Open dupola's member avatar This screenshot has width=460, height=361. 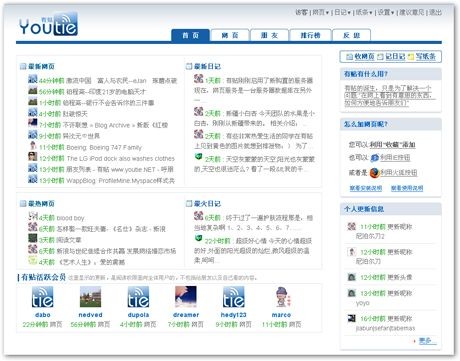click(138, 297)
